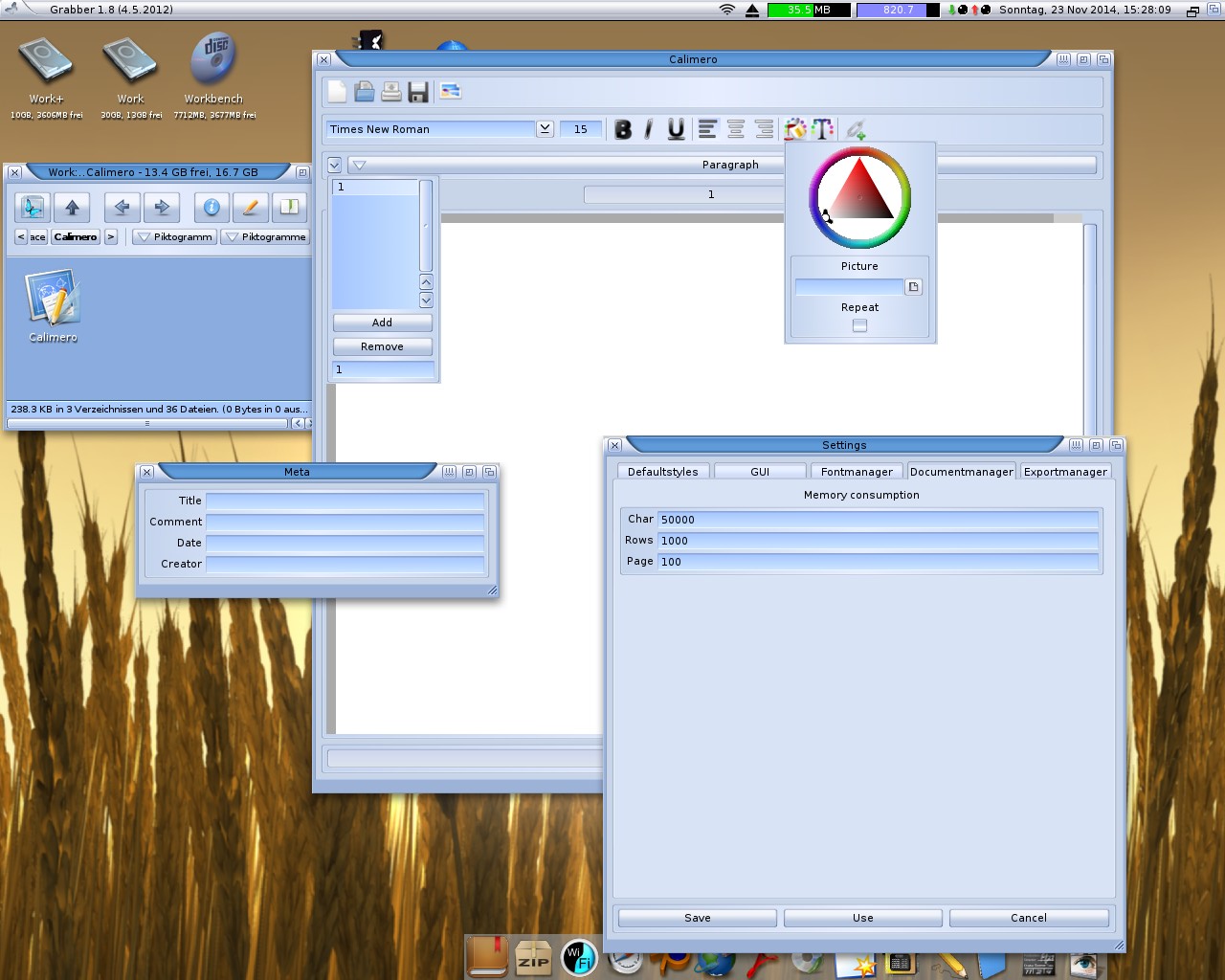This screenshot has height=980, width=1225.
Task: Open the Times New Roman font dropdown
Action: coord(545,128)
